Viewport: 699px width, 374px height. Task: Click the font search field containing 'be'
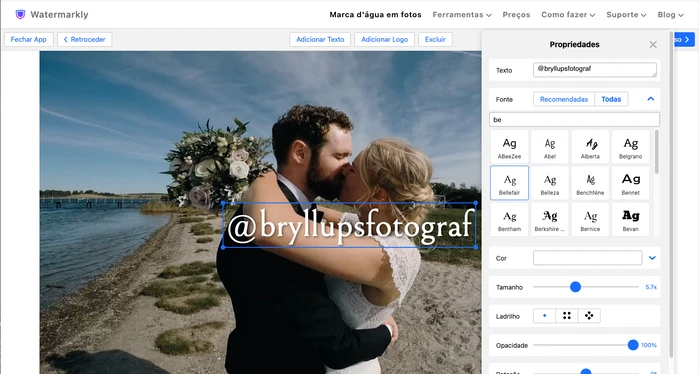click(x=574, y=119)
